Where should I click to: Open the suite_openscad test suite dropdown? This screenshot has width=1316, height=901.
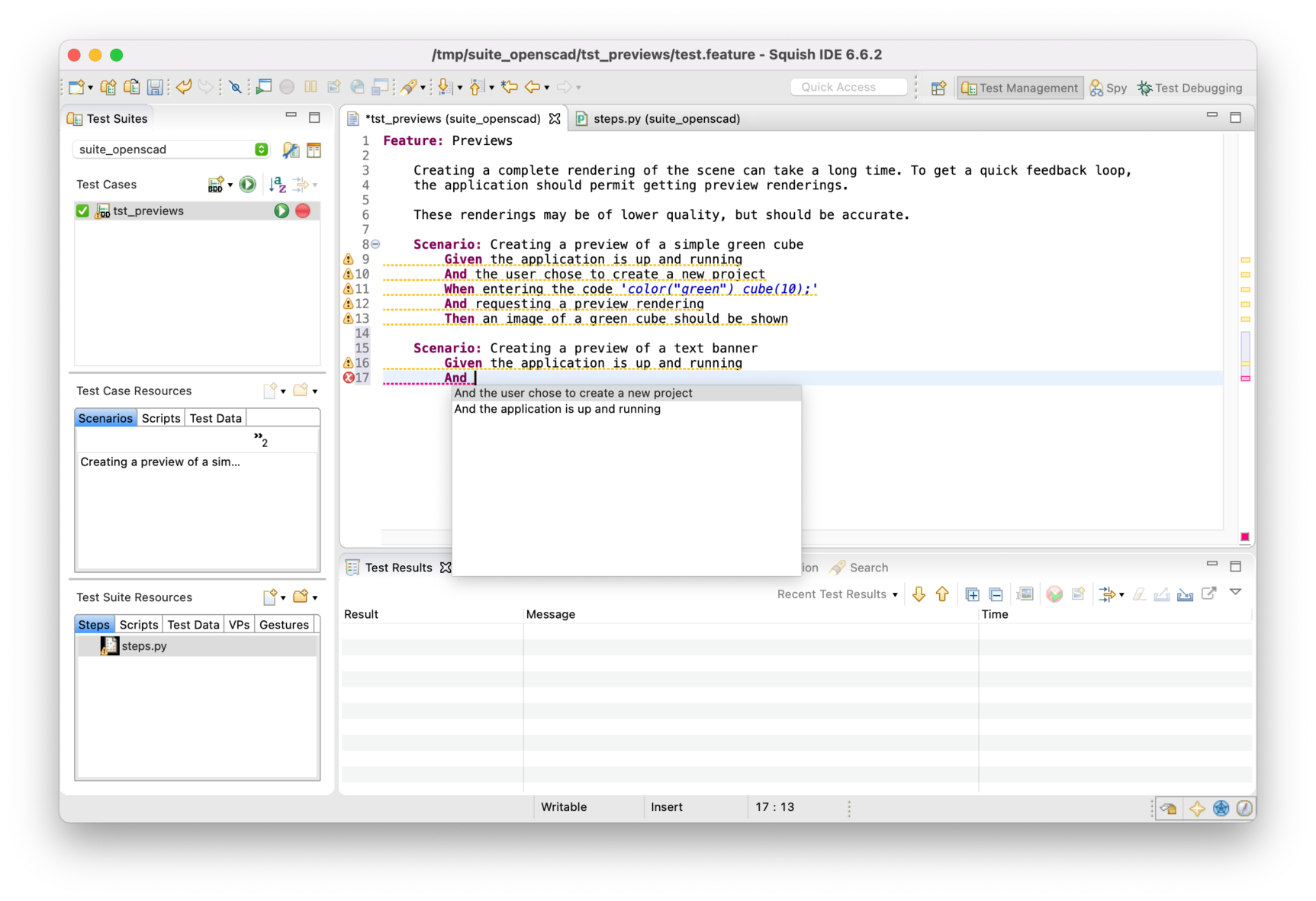(x=261, y=150)
